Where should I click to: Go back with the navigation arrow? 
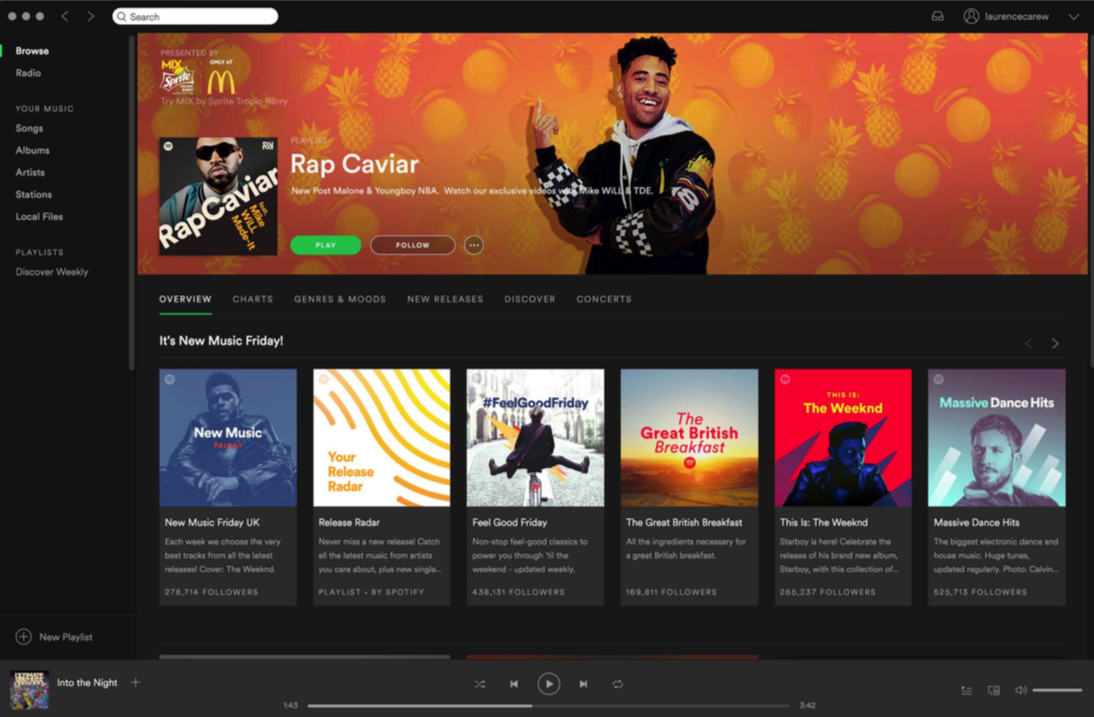pyautogui.click(x=65, y=16)
